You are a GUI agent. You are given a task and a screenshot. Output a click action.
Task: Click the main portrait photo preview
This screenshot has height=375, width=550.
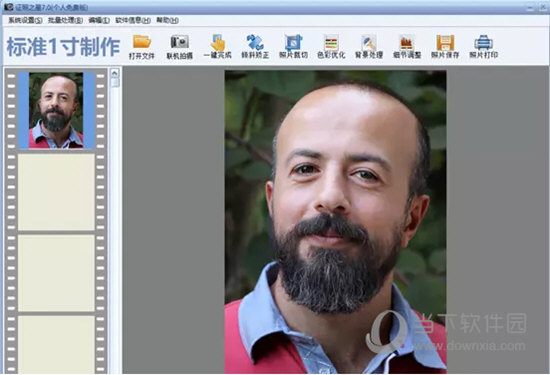(x=335, y=221)
